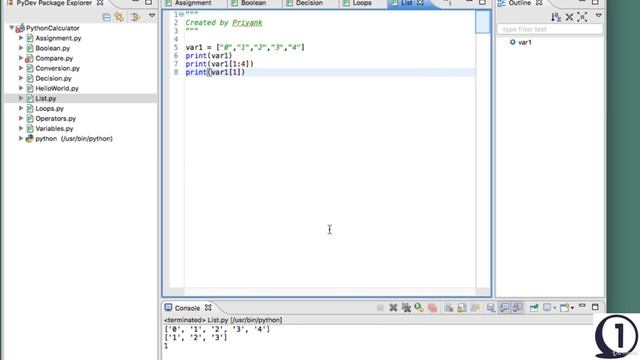Expand all nodes in Outline view
The width and height of the screenshot is (640, 360).
(582, 17)
